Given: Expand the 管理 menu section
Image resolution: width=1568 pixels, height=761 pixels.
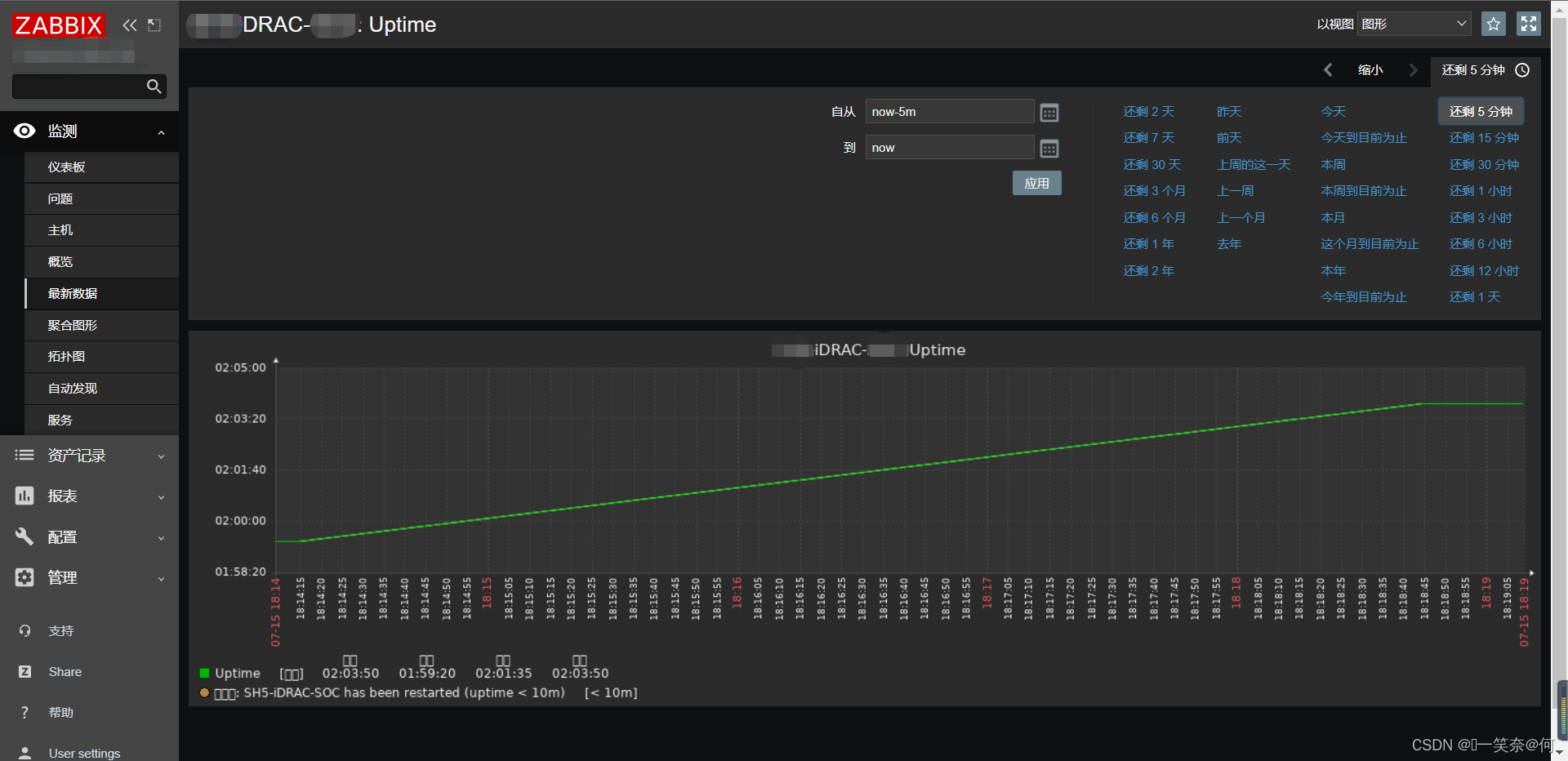Looking at the screenshot, I should tap(161, 579).
